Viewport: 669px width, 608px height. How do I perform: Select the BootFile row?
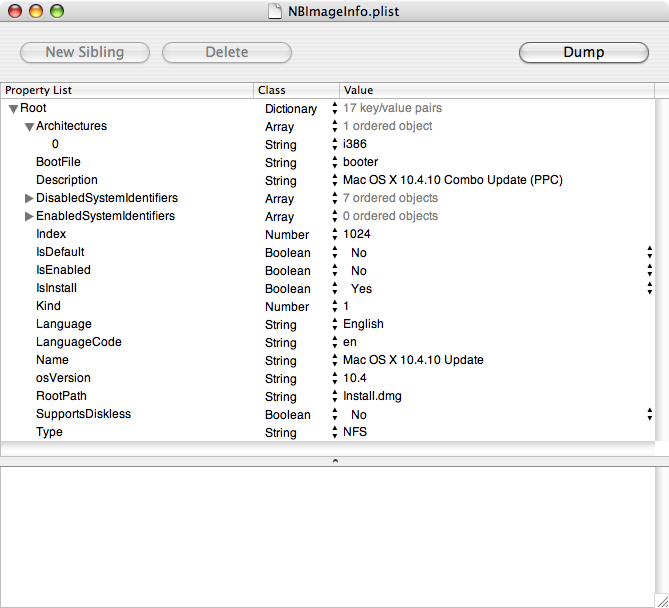pos(328,162)
